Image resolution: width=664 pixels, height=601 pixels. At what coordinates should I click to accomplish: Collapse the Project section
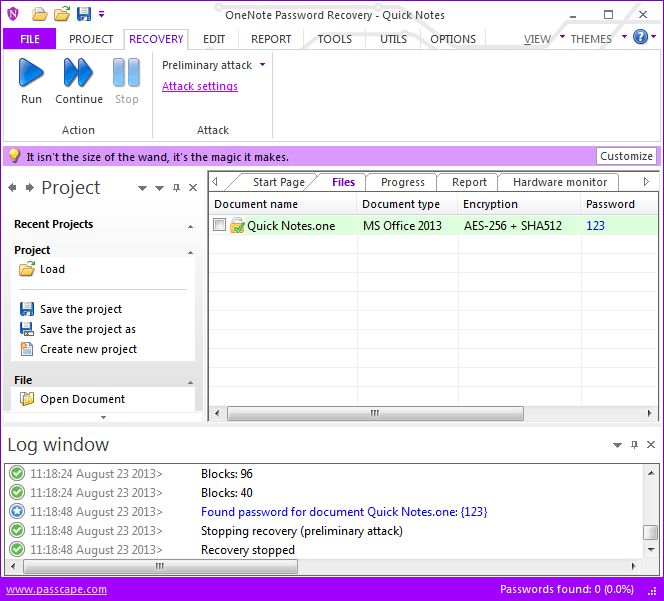[x=191, y=253]
